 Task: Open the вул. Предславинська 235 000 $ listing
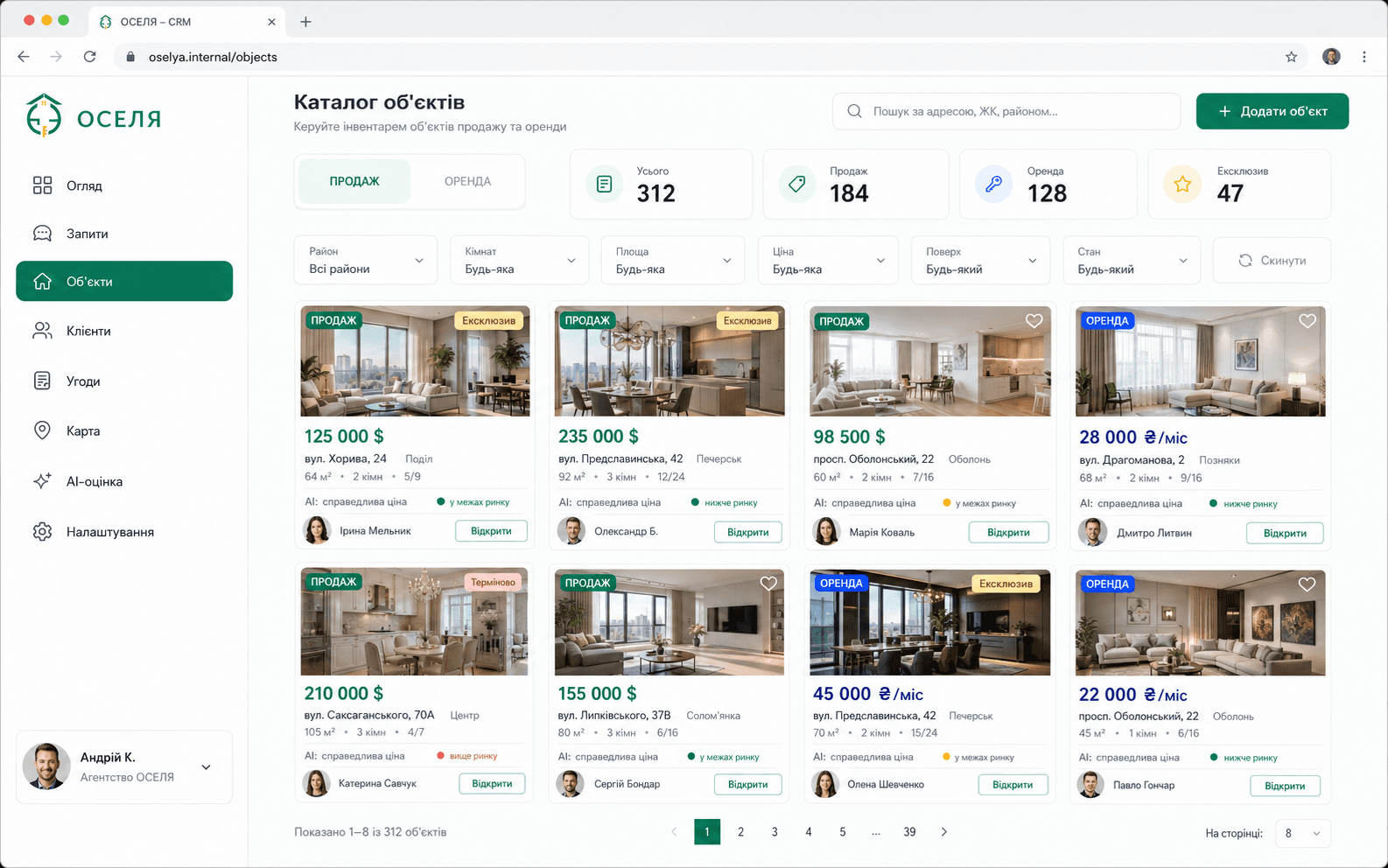click(748, 532)
